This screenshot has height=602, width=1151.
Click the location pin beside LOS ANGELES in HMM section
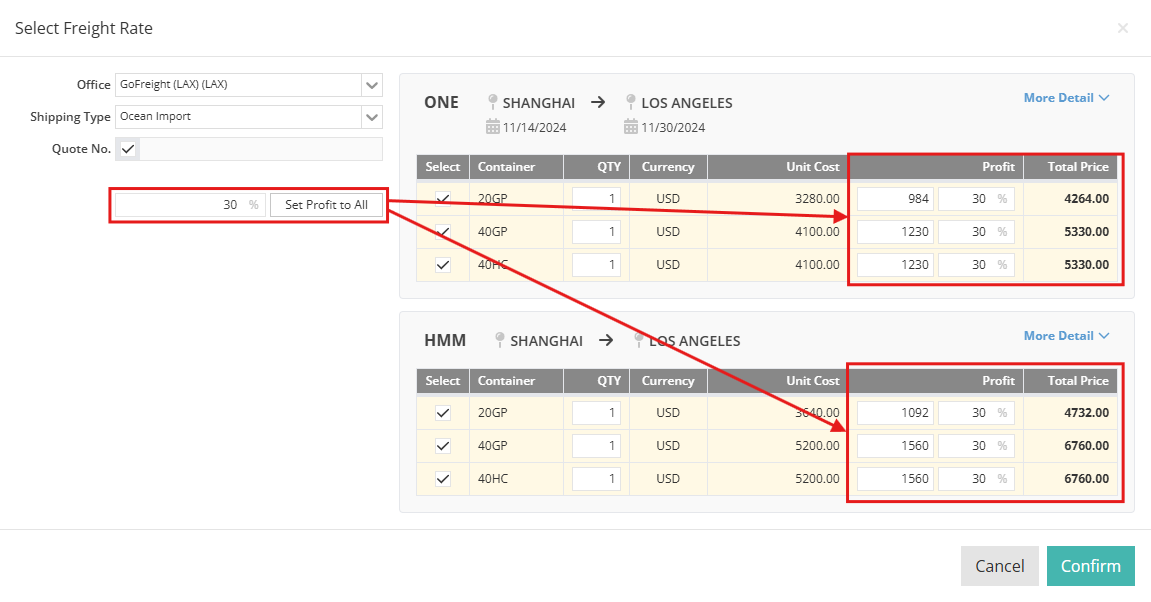638,340
